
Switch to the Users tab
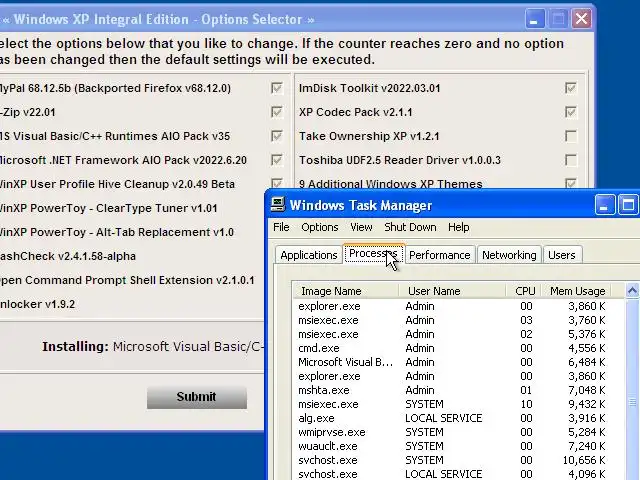click(x=562, y=255)
